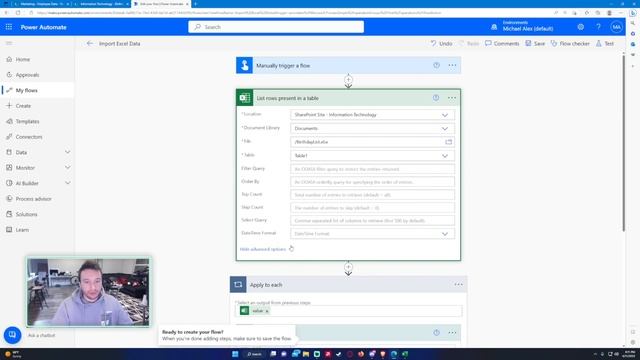Click the Test button
The height and width of the screenshot is (360, 640).
(x=605, y=43)
